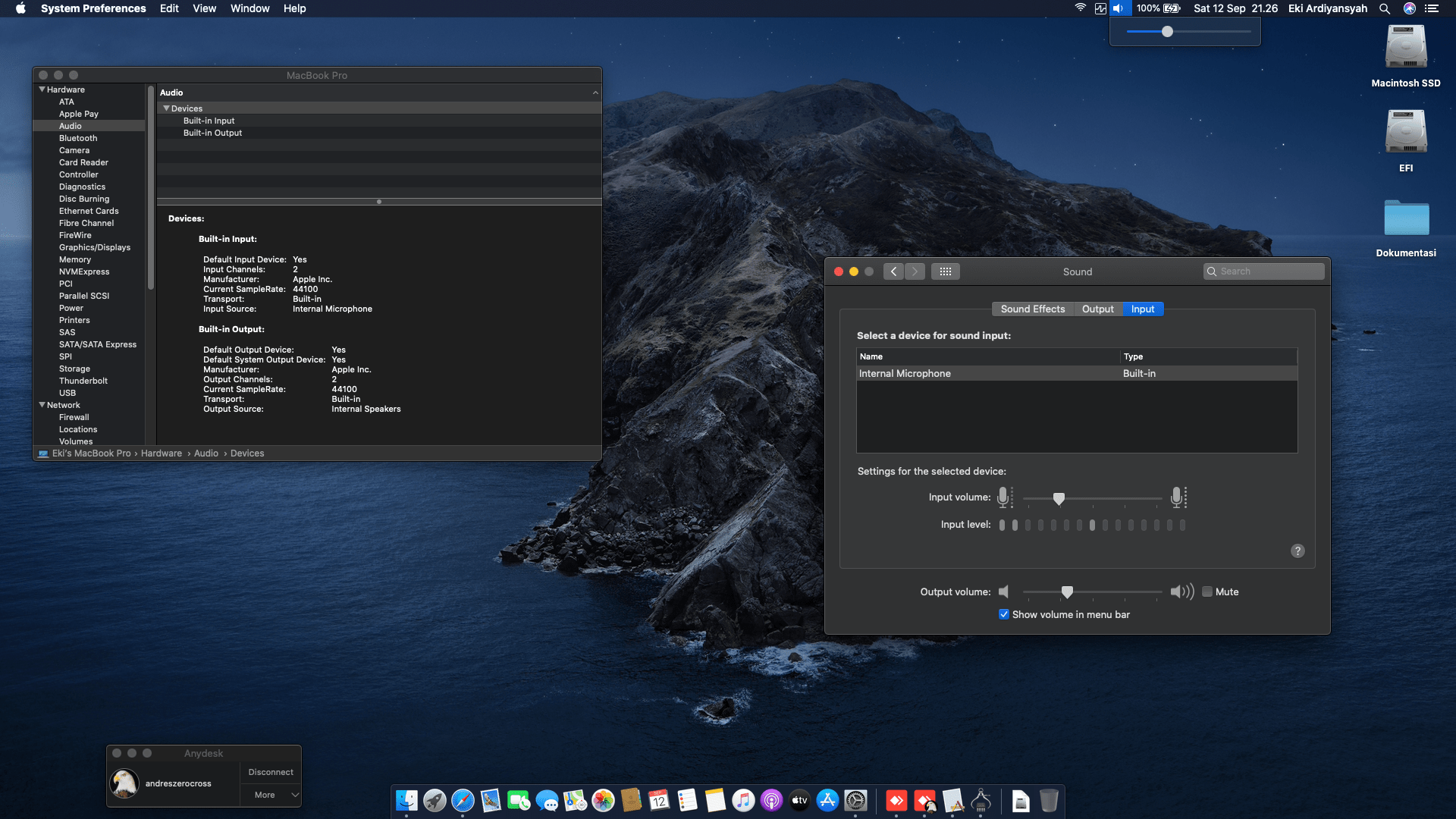The height and width of the screenshot is (819, 1456).
Task: Expand the AnyDesk More dropdown
Action: coord(271,795)
